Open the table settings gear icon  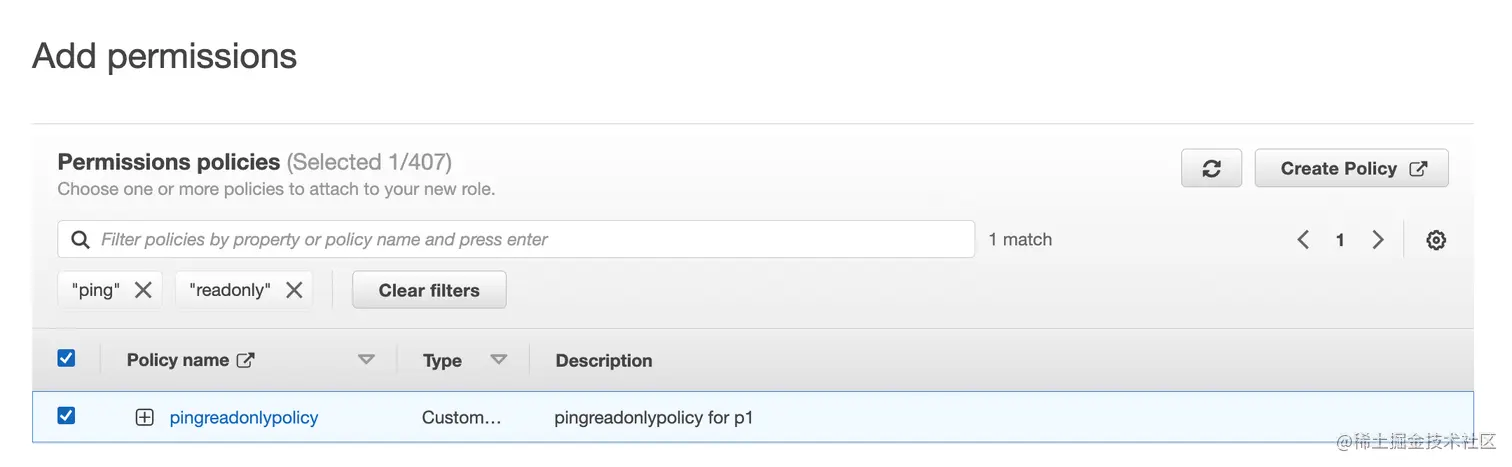click(1436, 240)
